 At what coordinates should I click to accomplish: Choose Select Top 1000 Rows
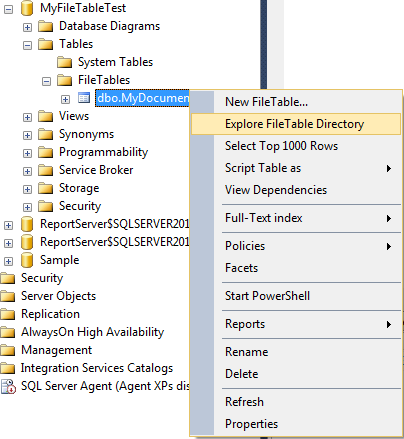tap(296, 146)
